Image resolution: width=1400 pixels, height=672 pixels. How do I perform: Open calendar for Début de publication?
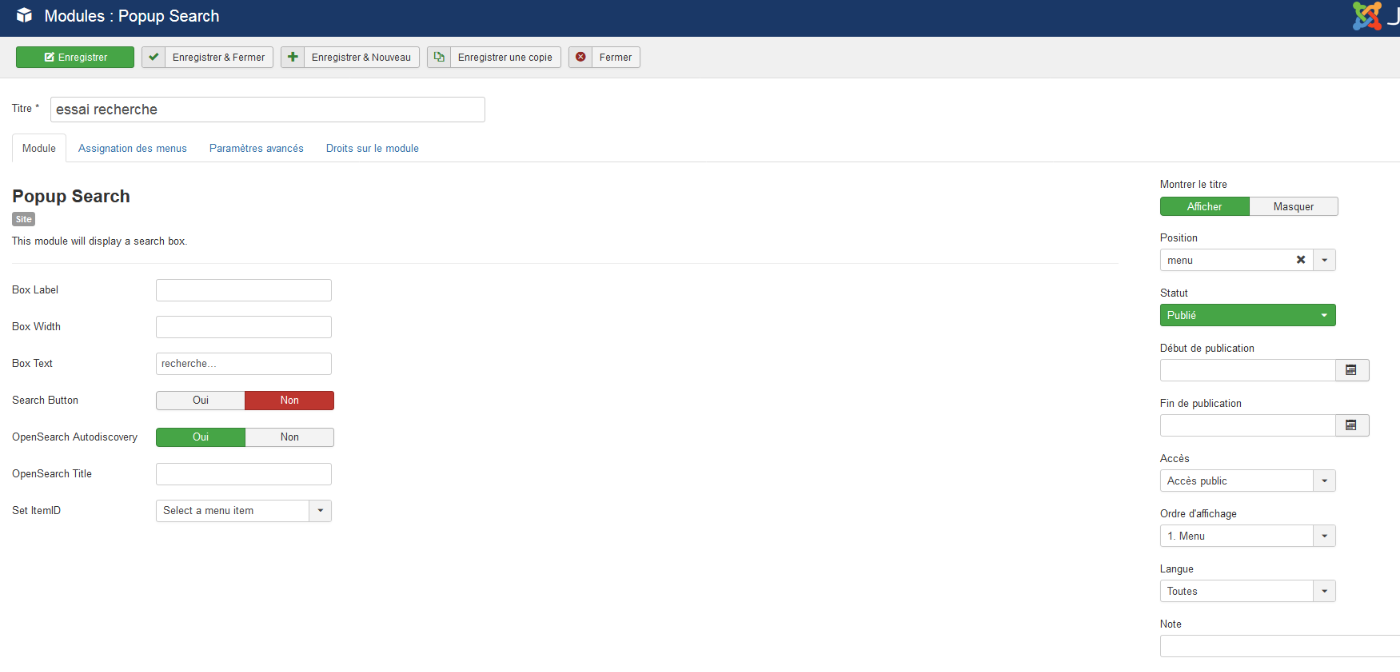[1351, 370]
